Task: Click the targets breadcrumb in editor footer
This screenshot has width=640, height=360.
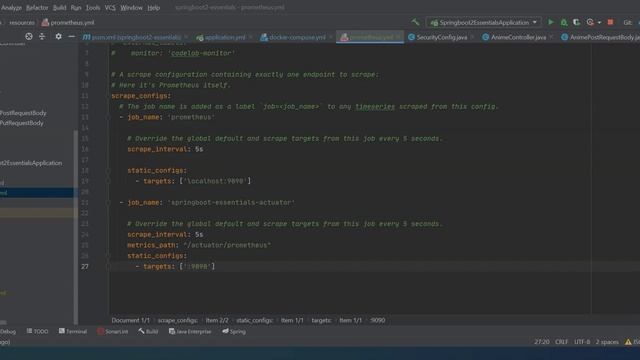Action: point(321,320)
